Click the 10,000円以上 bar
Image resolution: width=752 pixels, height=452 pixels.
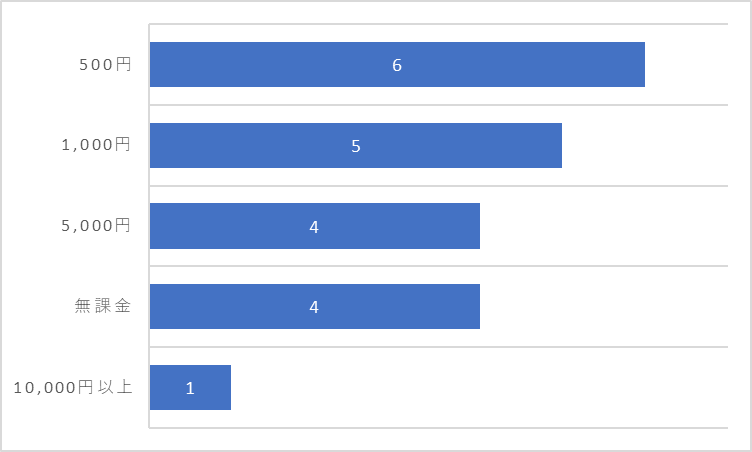click(x=190, y=388)
